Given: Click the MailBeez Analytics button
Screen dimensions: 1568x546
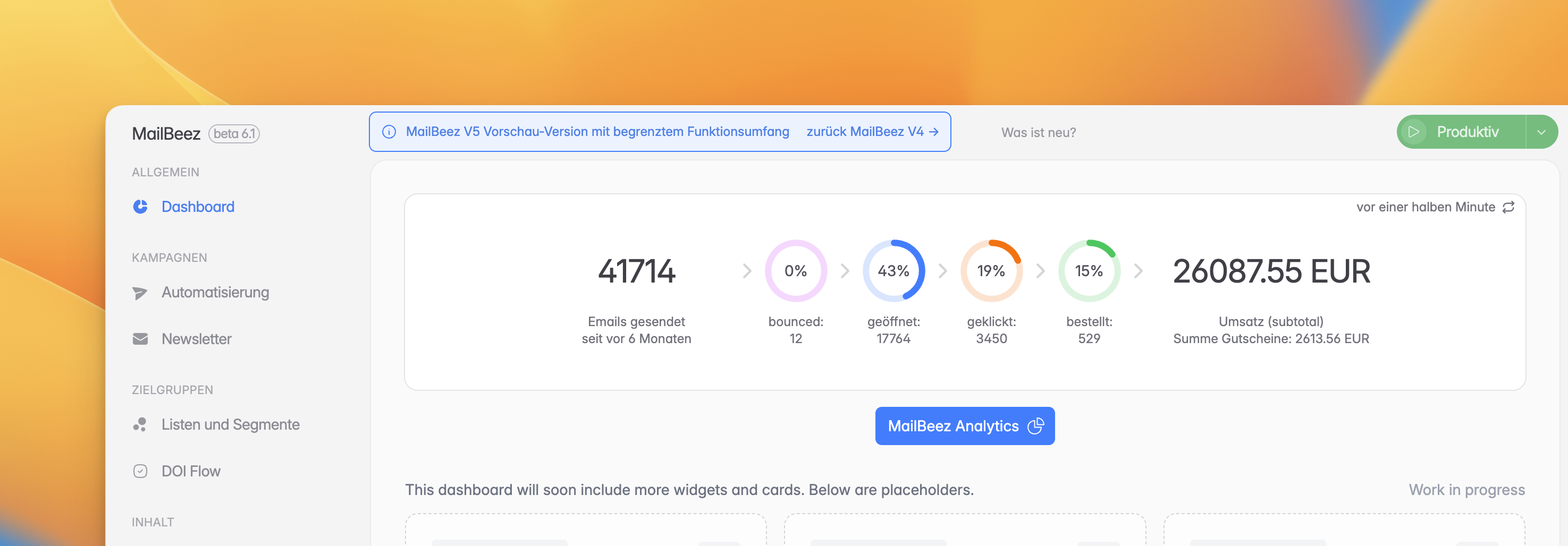Looking at the screenshot, I should tap(964, 425).
